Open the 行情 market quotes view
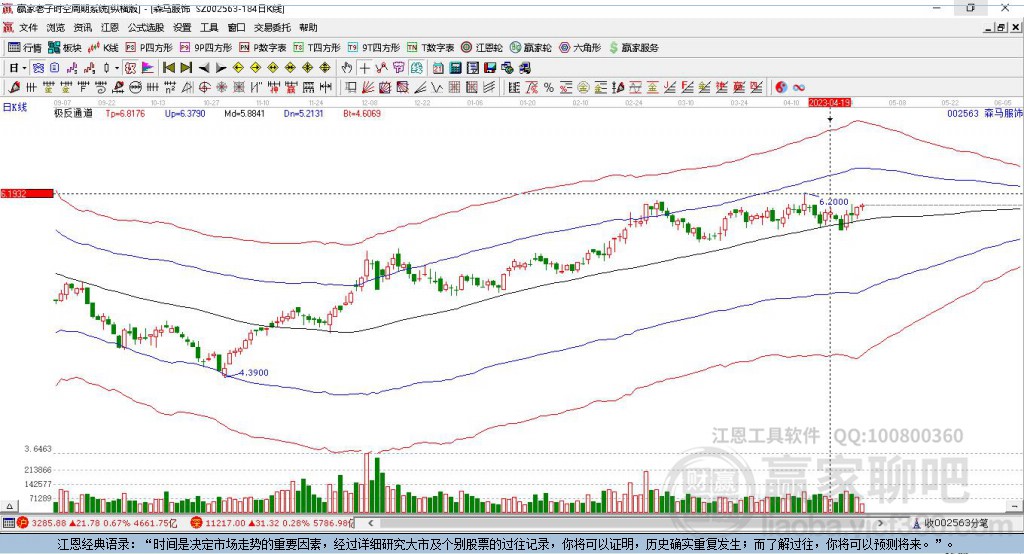The image size is (1024, 554). pos(25,48)
